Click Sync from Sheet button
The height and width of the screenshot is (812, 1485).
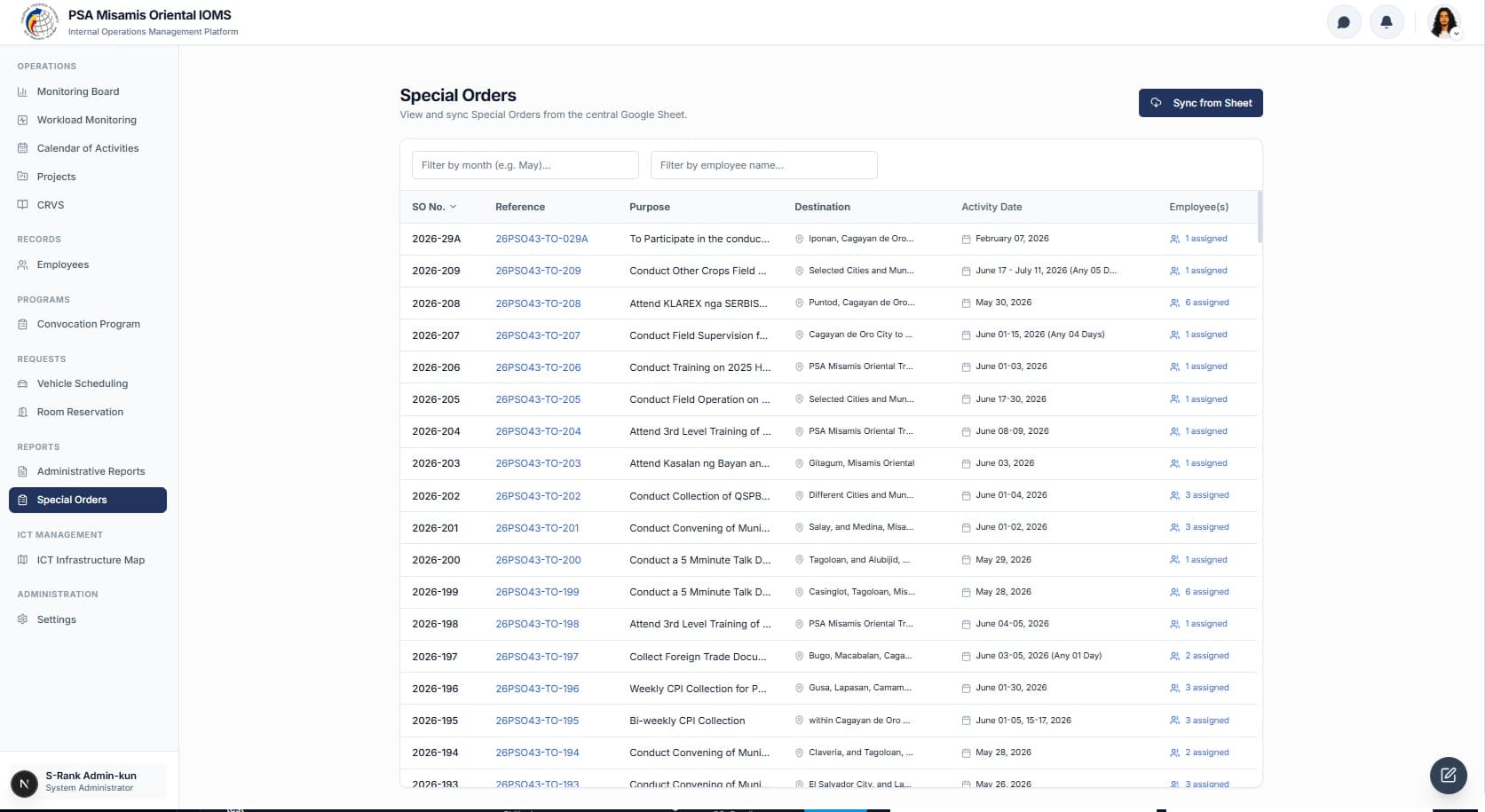coord(1200,103)
